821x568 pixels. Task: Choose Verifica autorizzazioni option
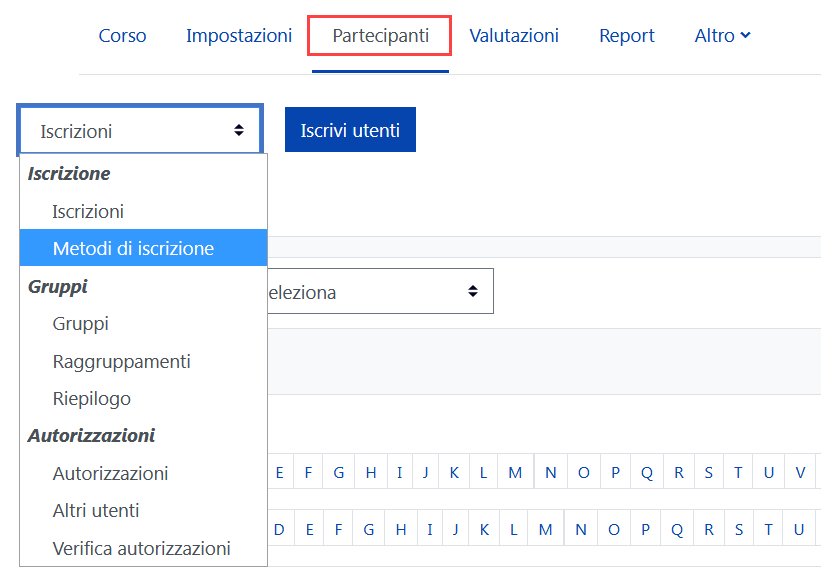pyautogui.click(x=143, y=548)
